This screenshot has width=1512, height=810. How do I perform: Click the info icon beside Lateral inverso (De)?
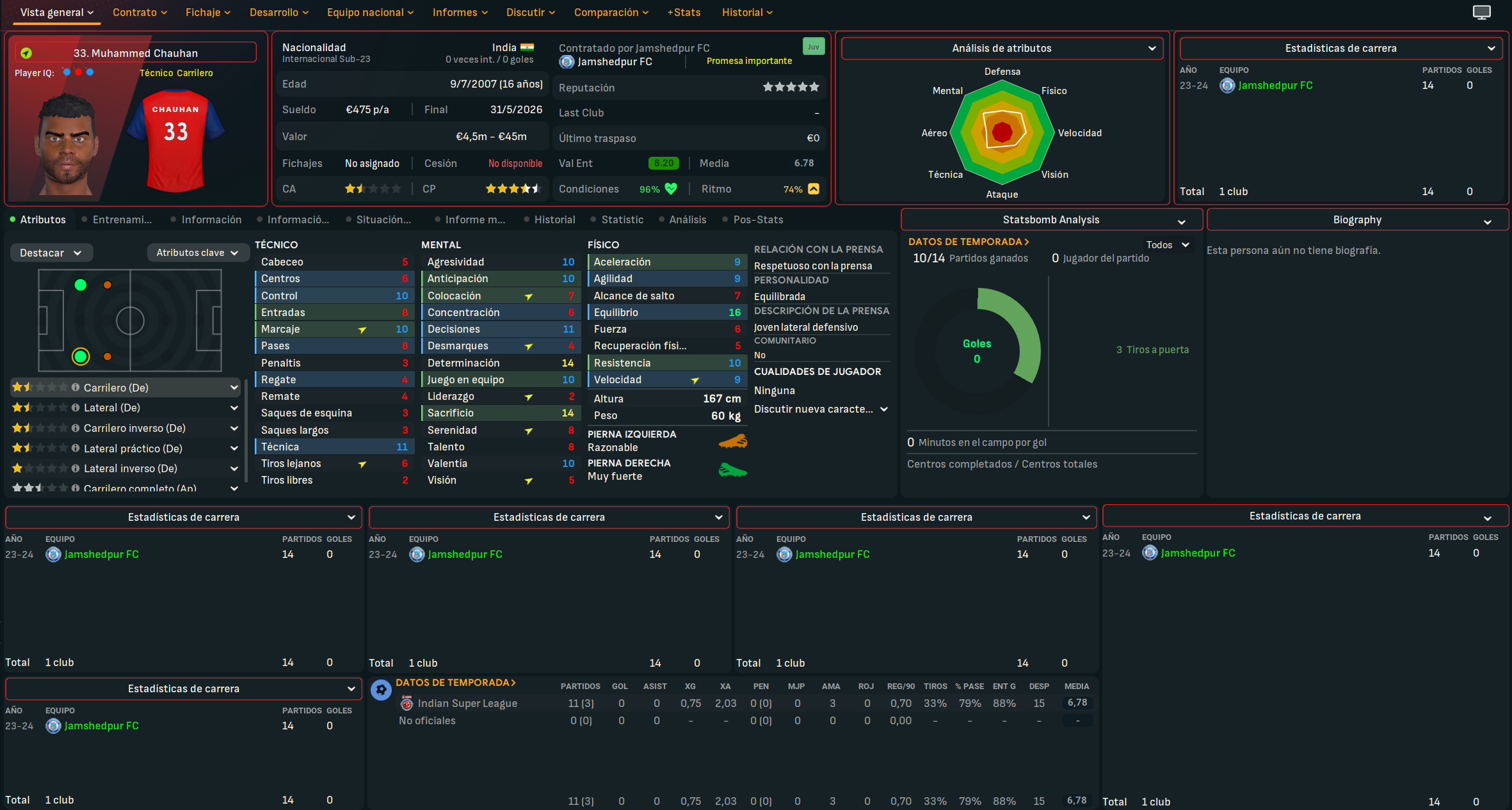(76, 468)
